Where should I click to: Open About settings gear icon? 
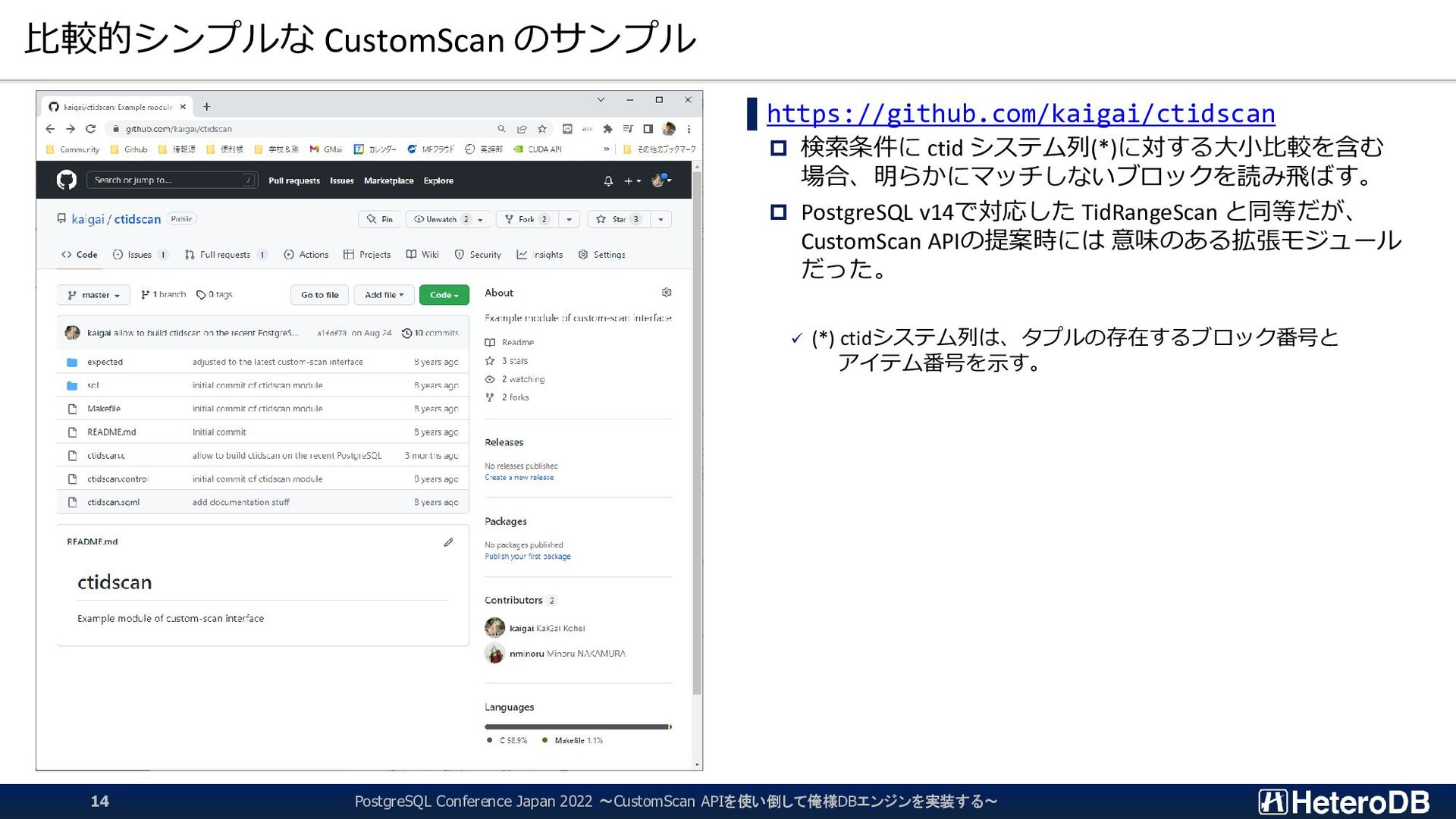tap(667, 293)
